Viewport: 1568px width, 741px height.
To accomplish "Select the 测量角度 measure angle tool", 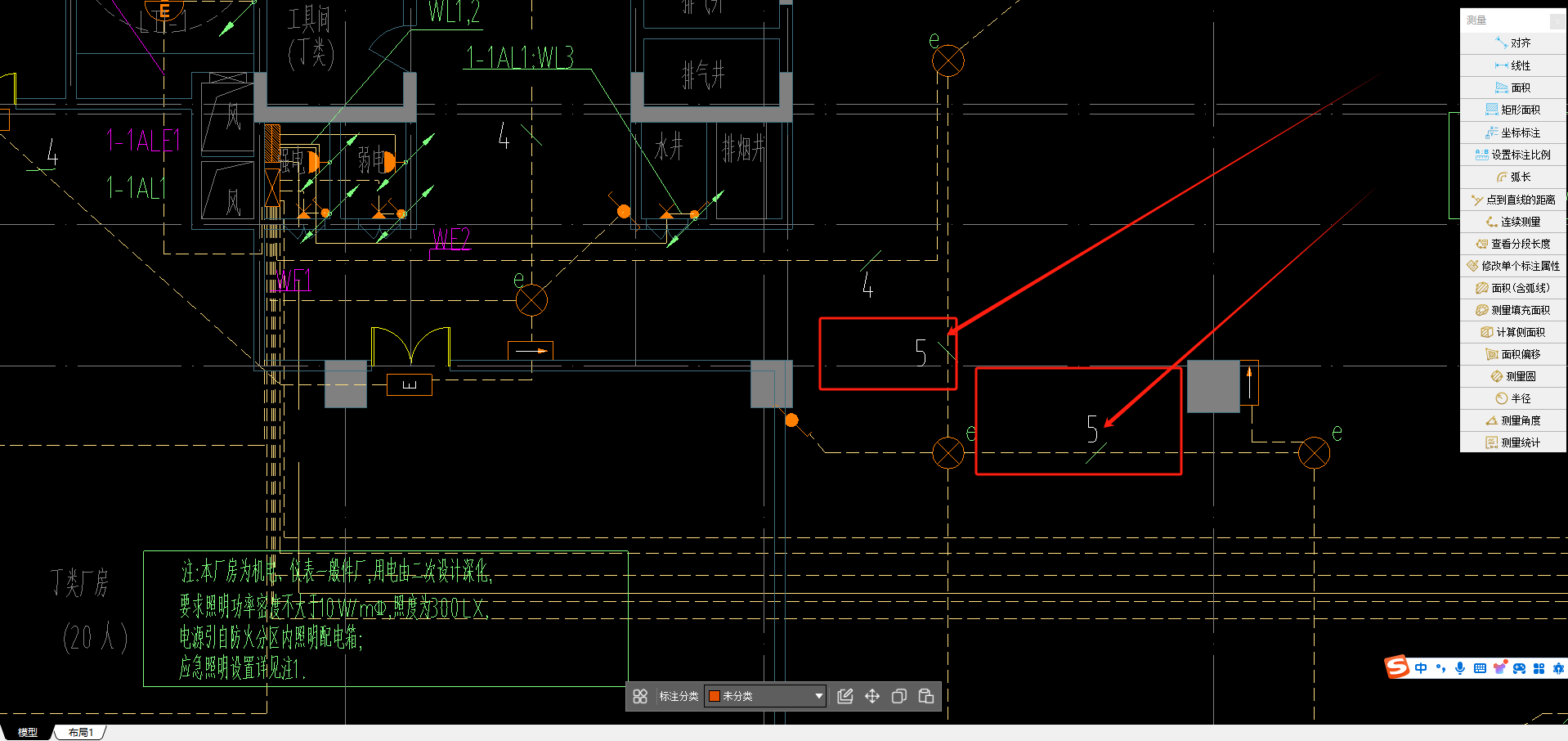I will [x=1512, y=420].
